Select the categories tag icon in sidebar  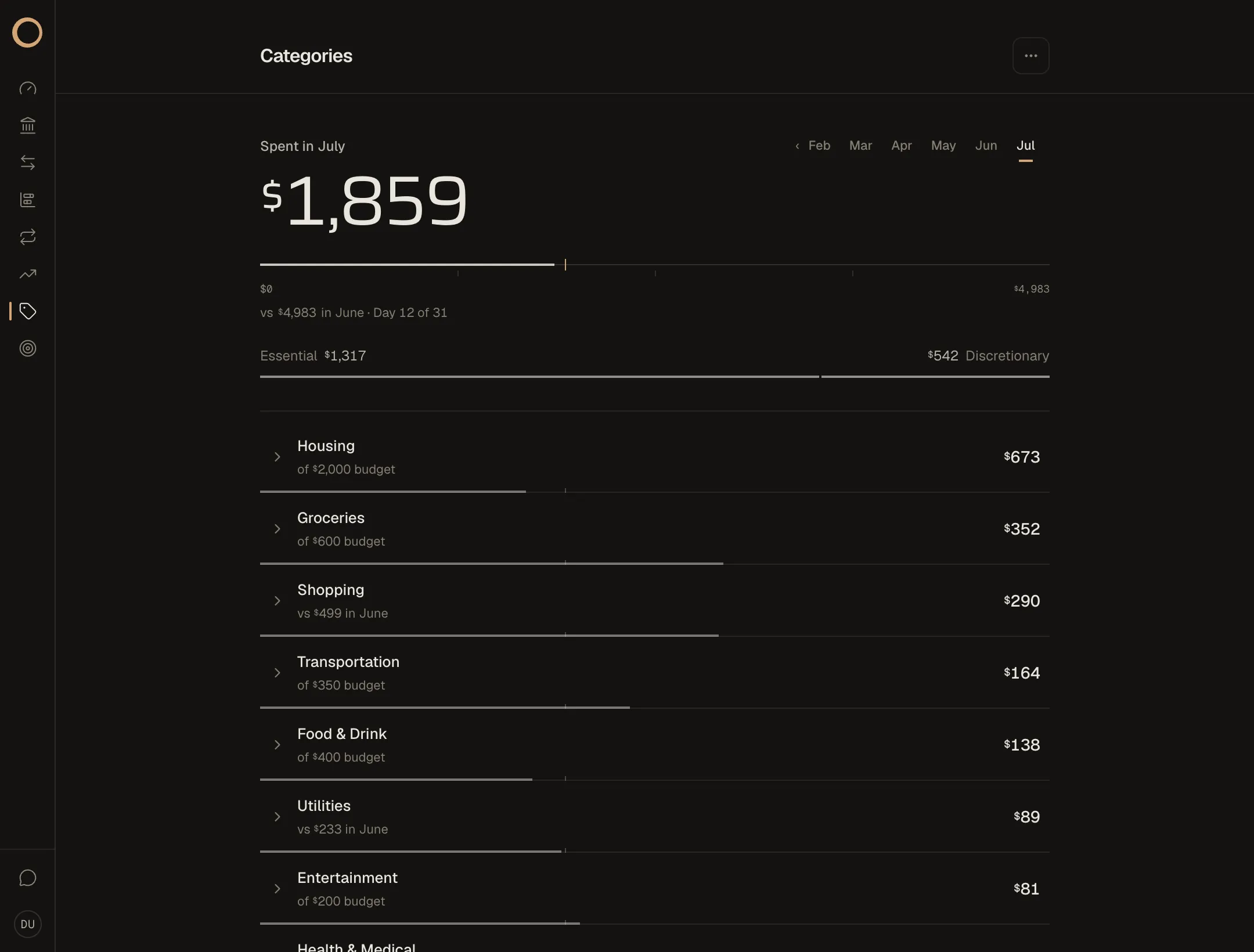(28, 311)
